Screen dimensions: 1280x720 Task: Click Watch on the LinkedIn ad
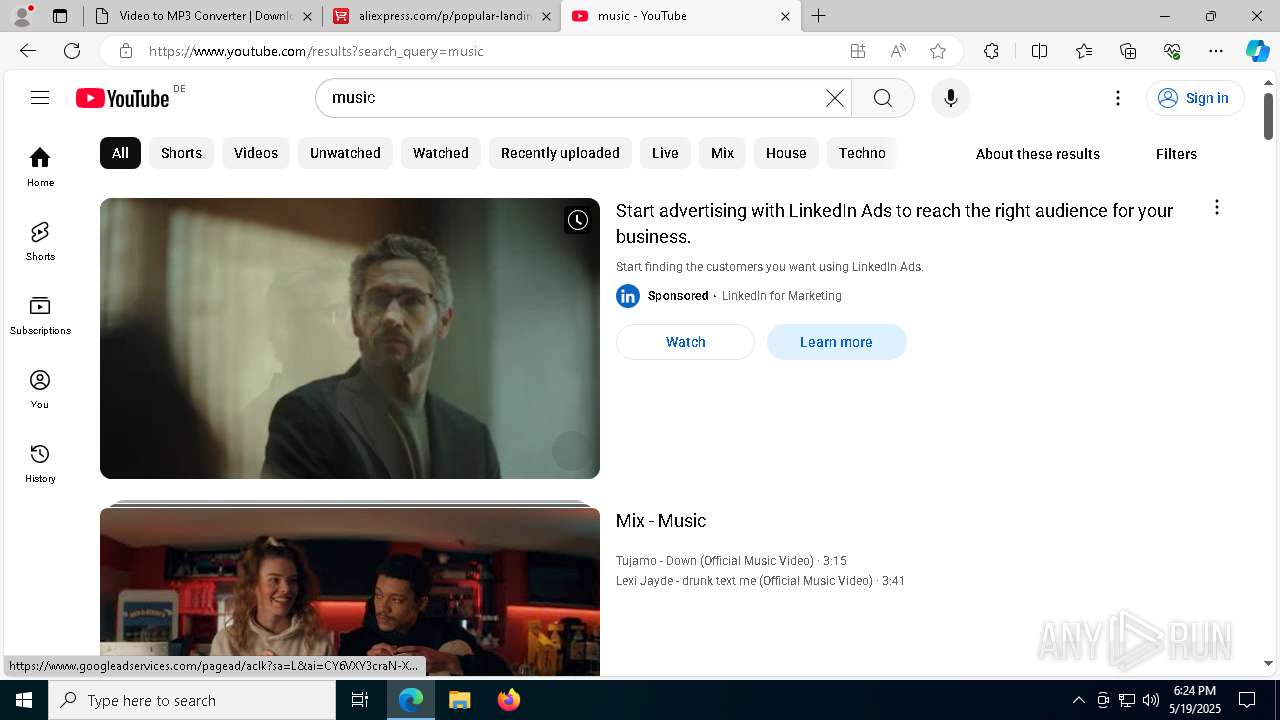[685, 342]
